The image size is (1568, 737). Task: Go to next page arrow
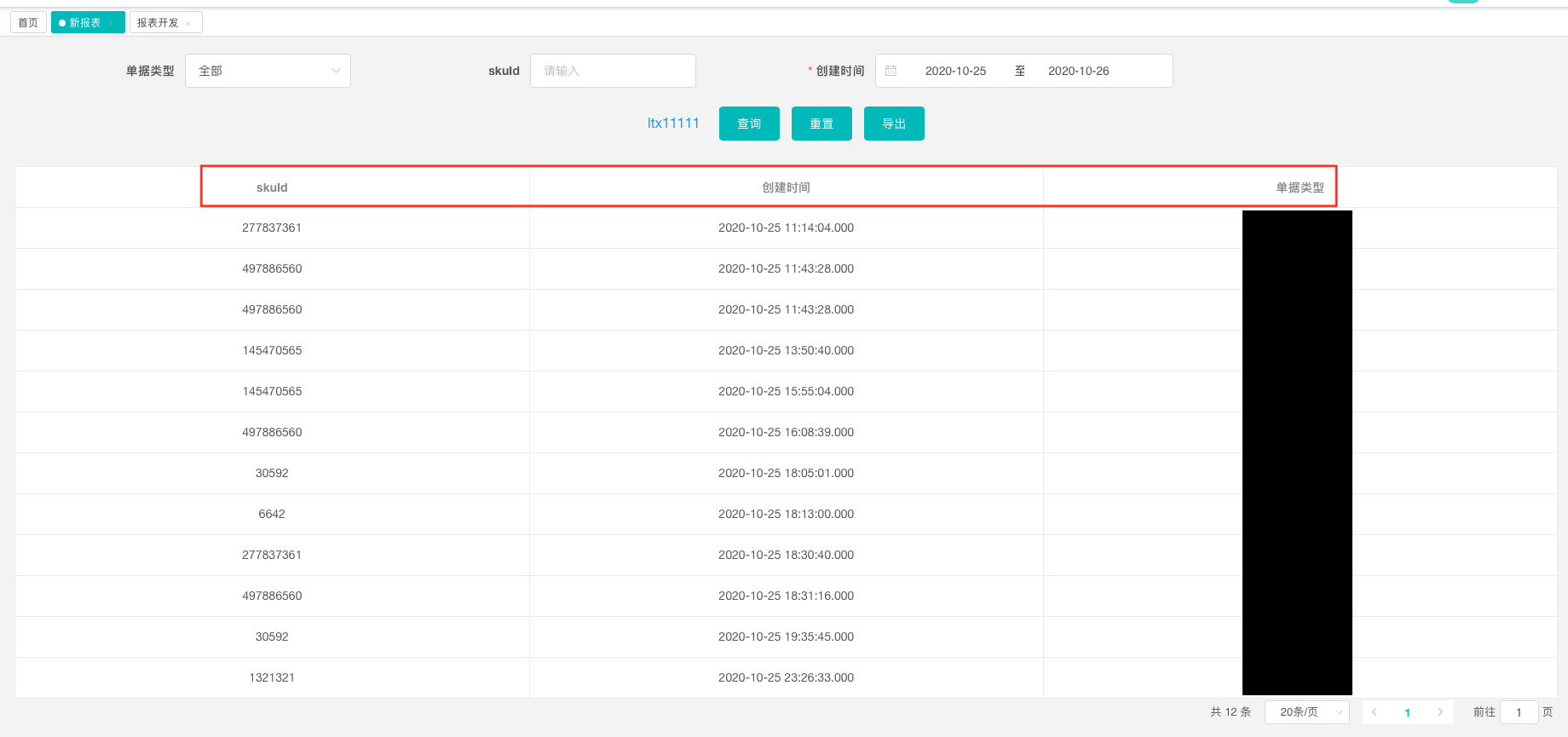click(x=1440, y=712)
